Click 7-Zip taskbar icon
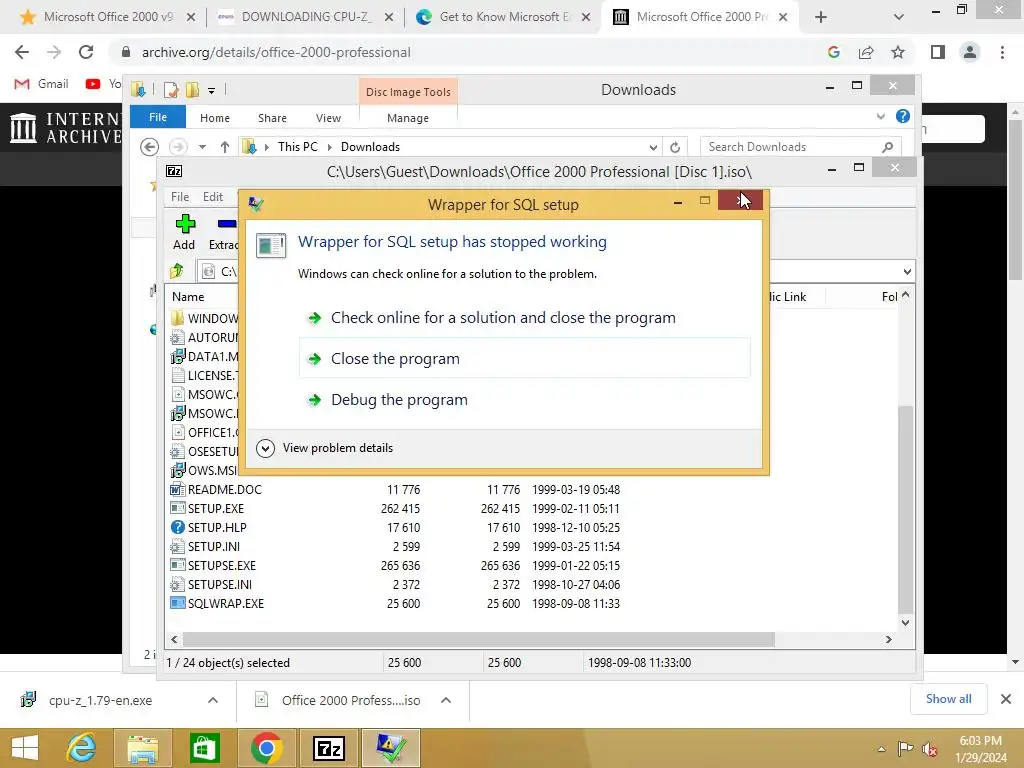1024x768 pixels. 328,748
